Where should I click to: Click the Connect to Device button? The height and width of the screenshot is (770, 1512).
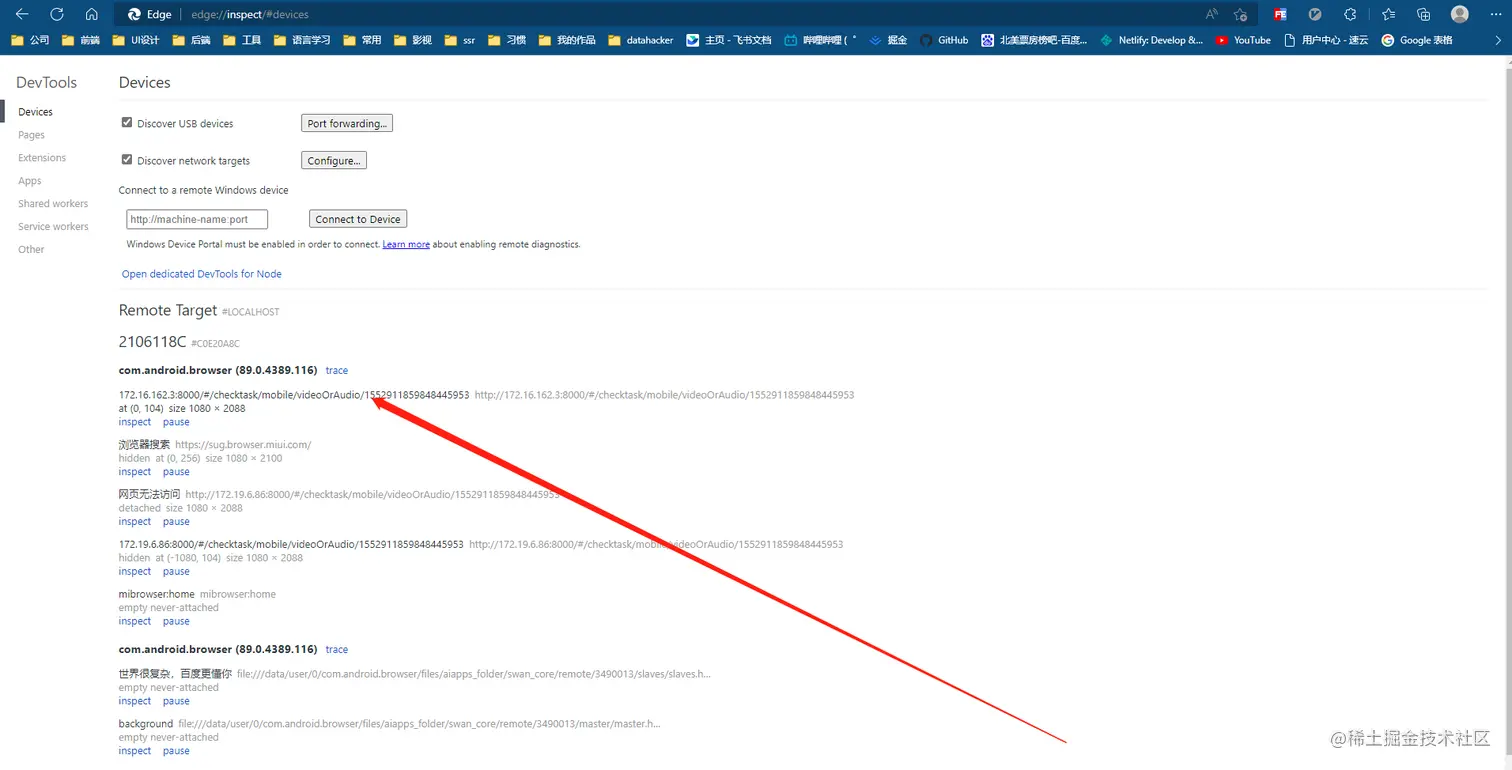358,219
